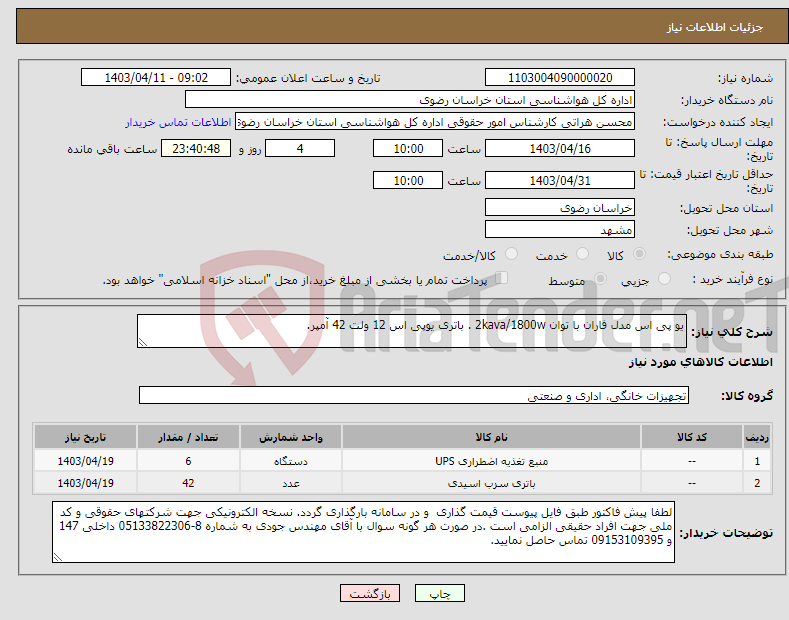The image size is (789, 620).
Task: Click the remaining time field 23:40:48
Action: (x=196, y=148)
